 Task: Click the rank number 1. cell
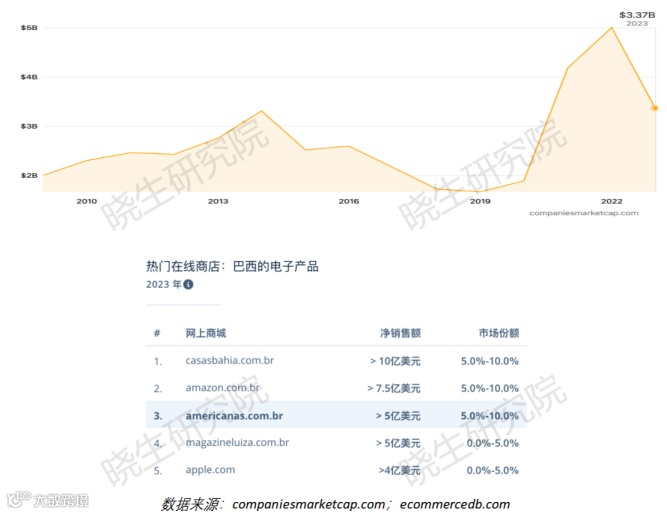pos(158,361)
